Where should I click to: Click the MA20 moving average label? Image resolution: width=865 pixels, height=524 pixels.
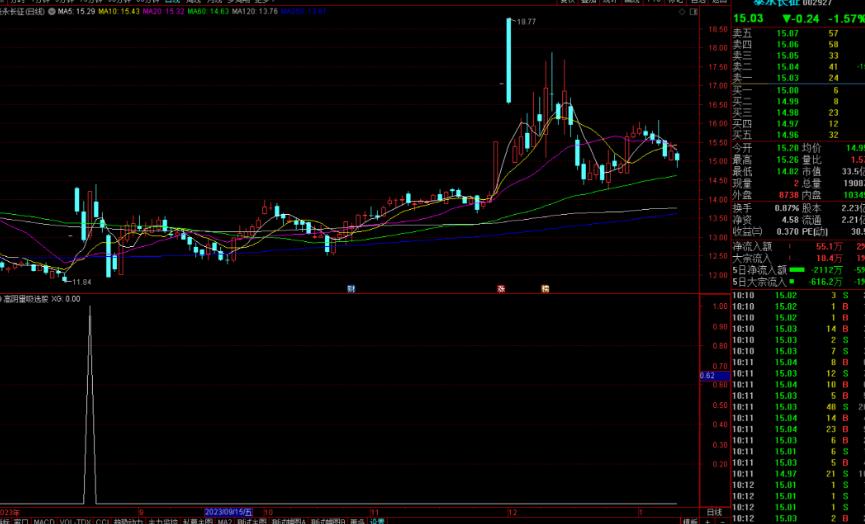[x=163, y=11]
